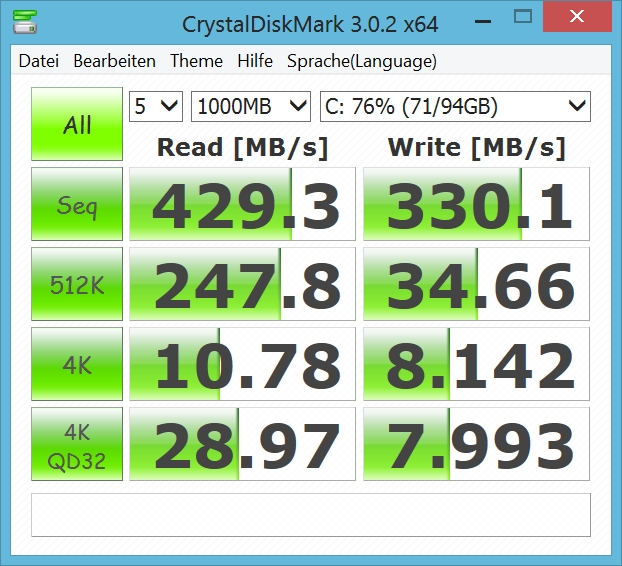Start the 4K benchmark test
This screenshot has height=566, width=622.
[x=77, y=364]
